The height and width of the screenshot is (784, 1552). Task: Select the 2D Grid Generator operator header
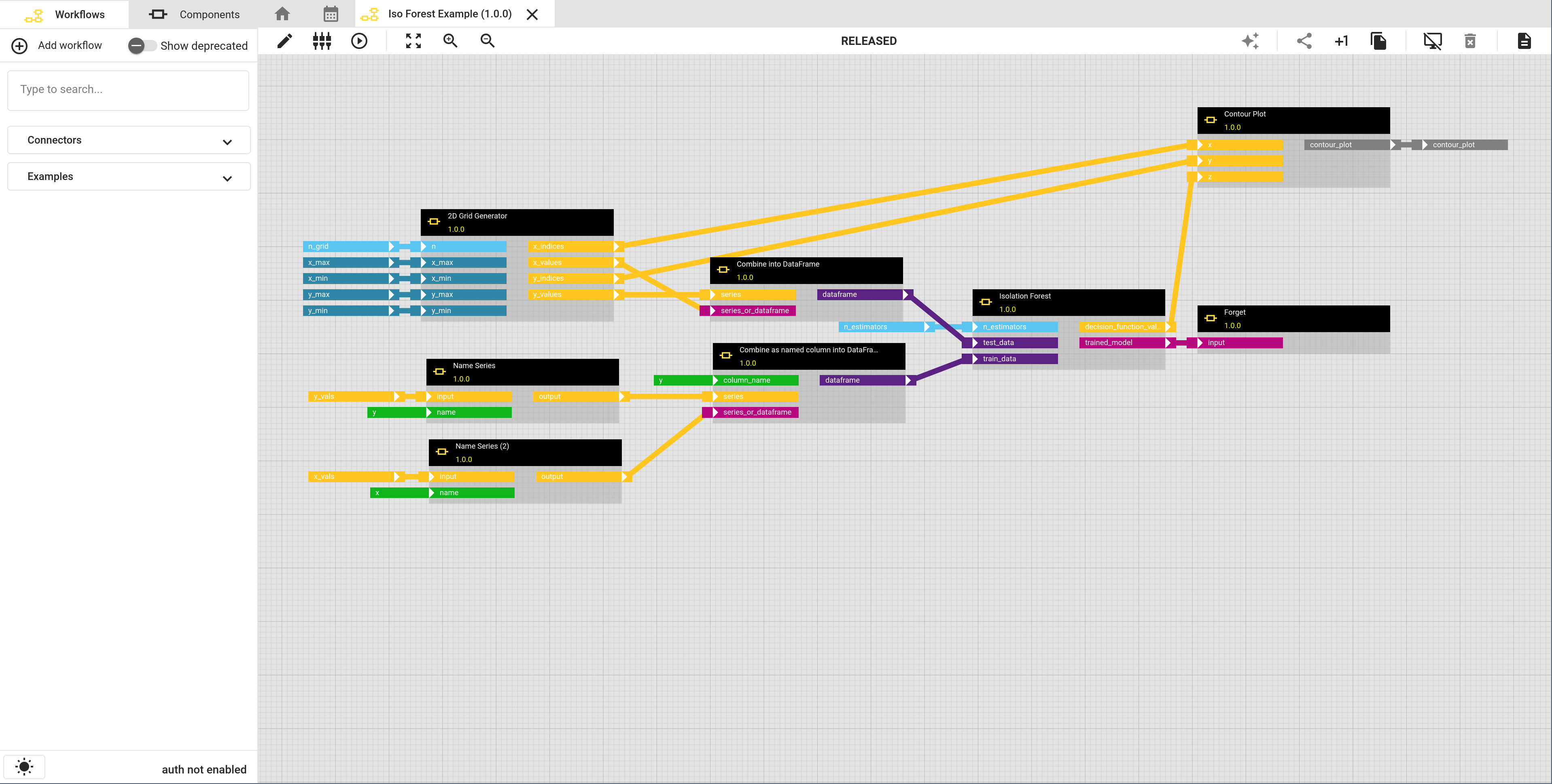[x=517, y=222]
